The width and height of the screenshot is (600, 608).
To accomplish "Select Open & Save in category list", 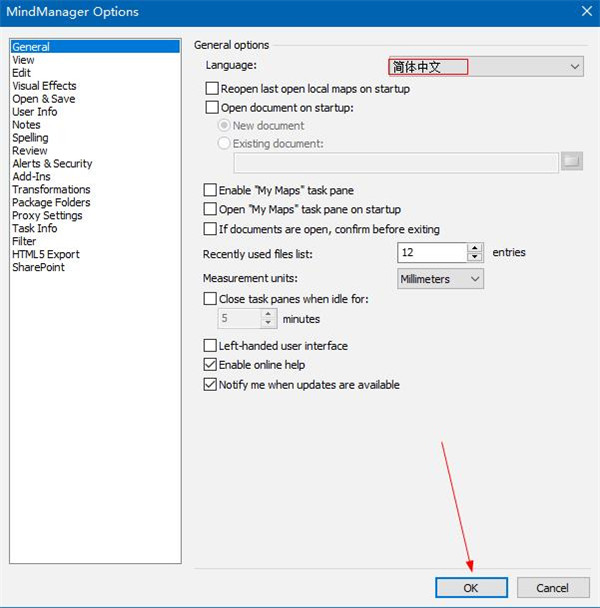I will tap(43, 99).
